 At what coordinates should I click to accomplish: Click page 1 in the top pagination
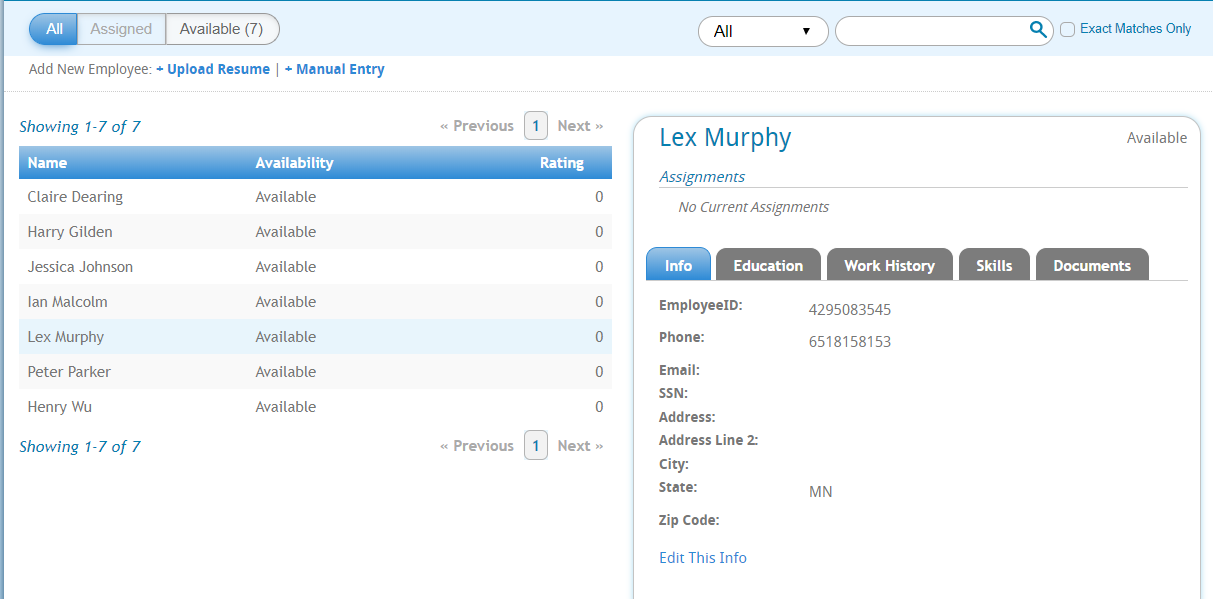pos(536,126)
